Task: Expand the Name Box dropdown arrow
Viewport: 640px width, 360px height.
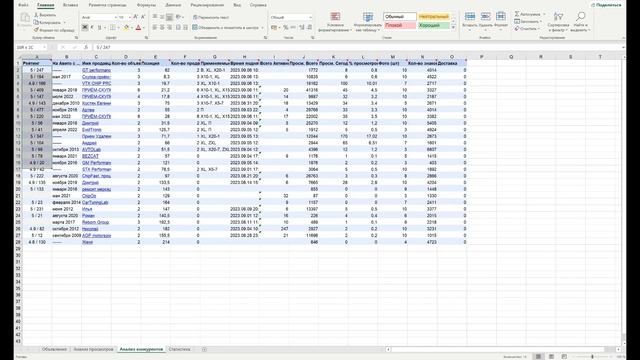Action: (44, 47)
